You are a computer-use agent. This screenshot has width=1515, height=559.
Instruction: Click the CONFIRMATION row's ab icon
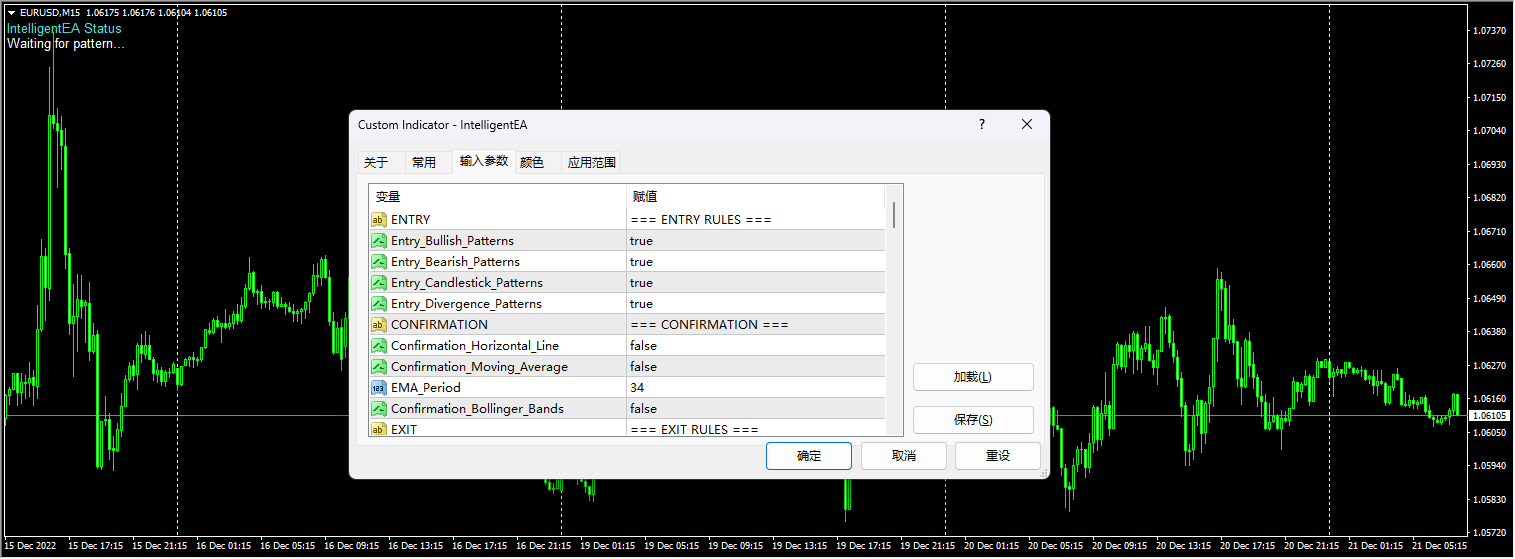(x=379, y=325)
